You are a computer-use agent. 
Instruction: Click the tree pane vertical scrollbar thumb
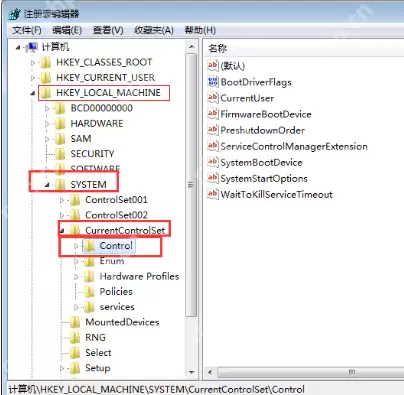[191, 185]
